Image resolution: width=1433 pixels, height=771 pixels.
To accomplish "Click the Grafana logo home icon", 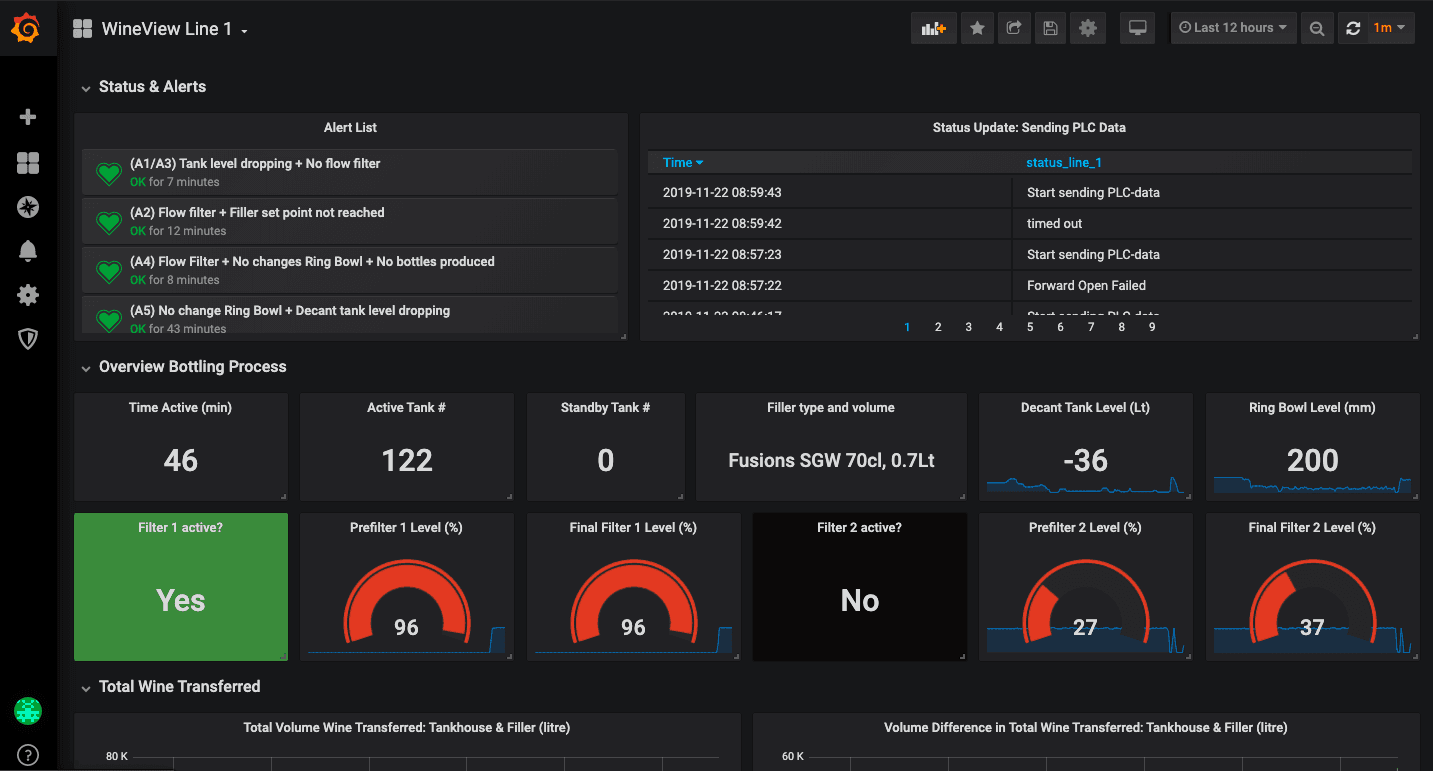I will [x=27, y=28].
